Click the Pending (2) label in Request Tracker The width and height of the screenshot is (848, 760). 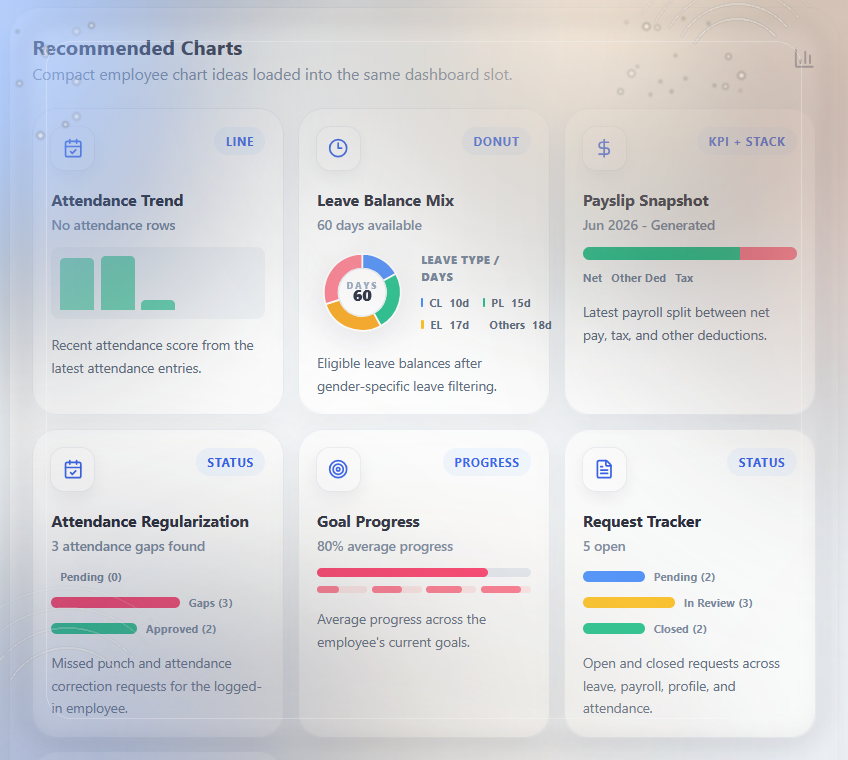pos(684,577)
